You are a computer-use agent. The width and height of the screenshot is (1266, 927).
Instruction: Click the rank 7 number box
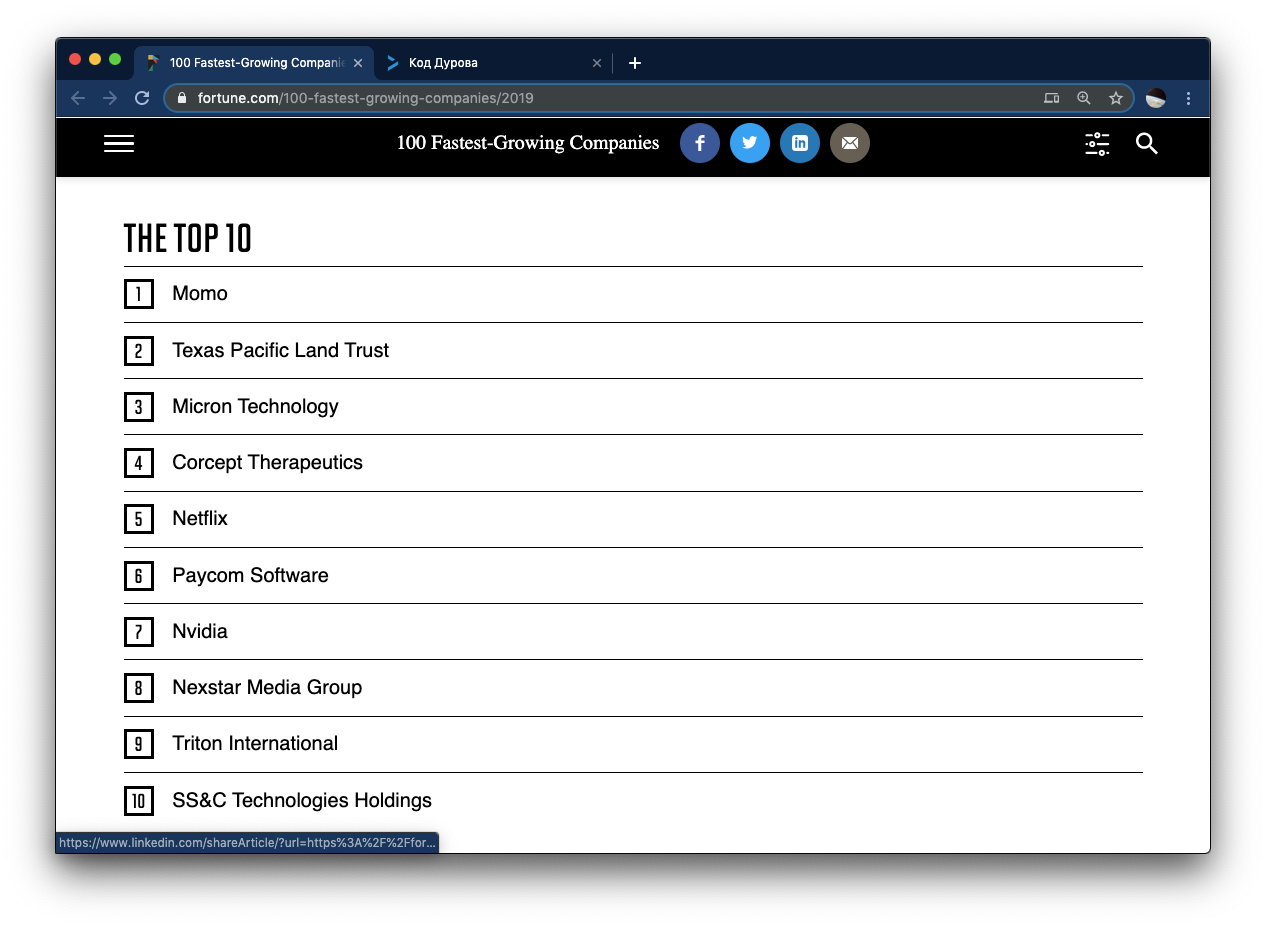(139, 632)
